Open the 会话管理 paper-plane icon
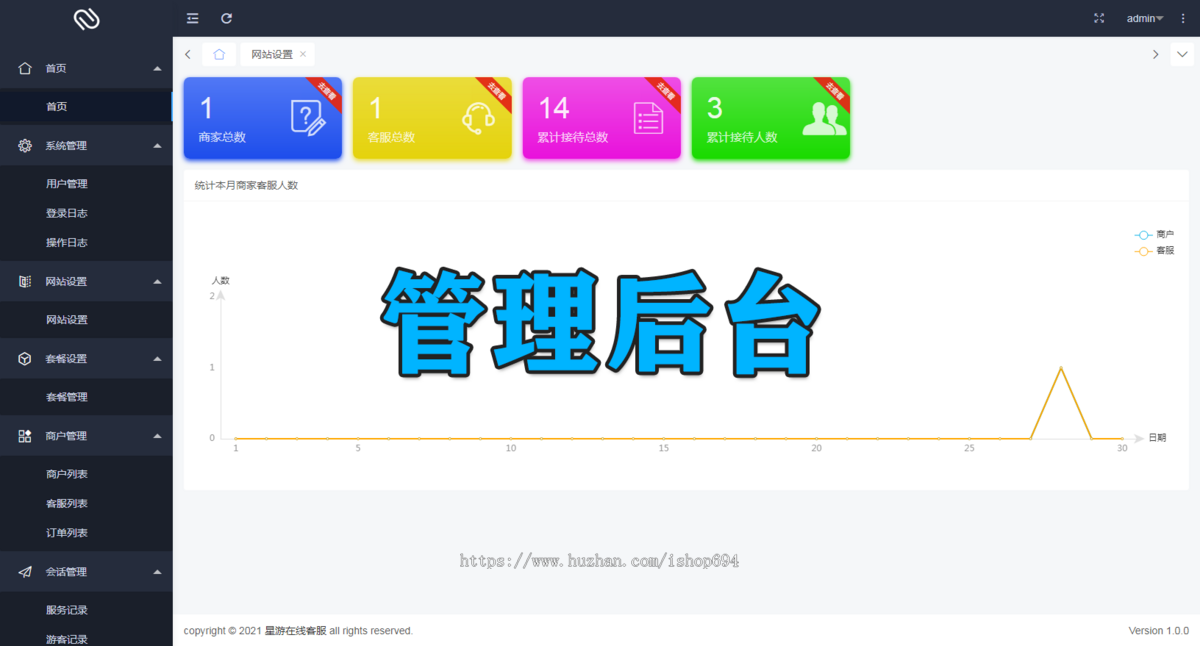This screenshot has height=646, width=1200. pyautogui.click(x=23, y=571)
